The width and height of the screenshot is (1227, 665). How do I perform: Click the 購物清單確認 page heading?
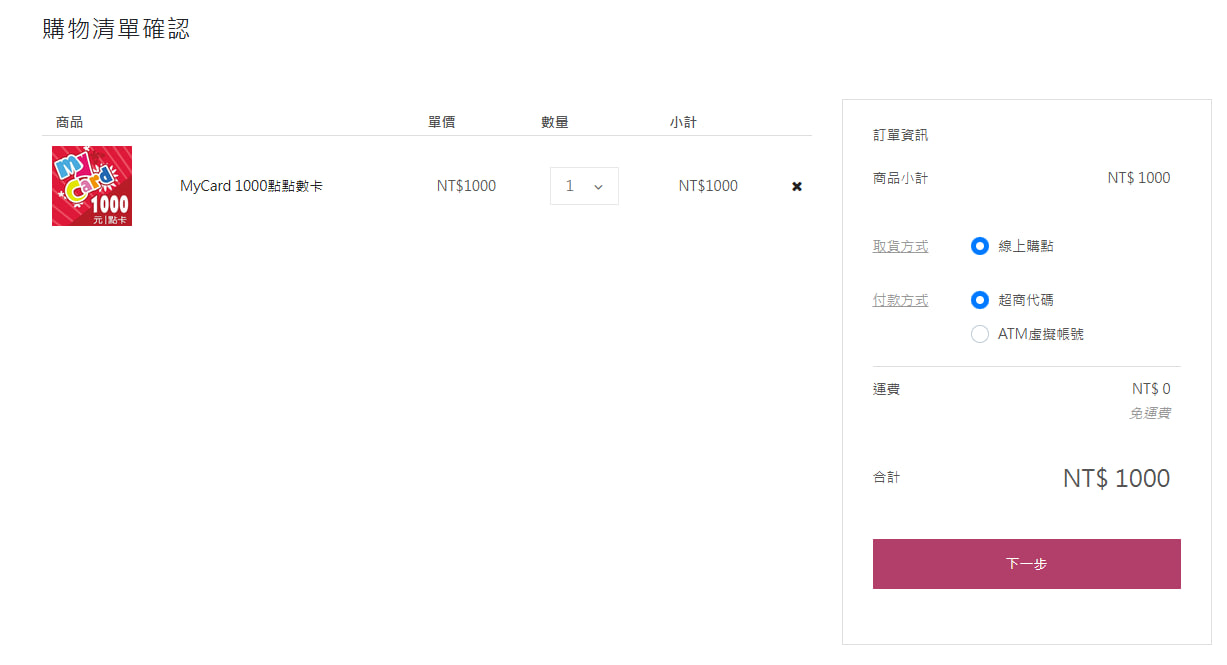tap(116, 29)
